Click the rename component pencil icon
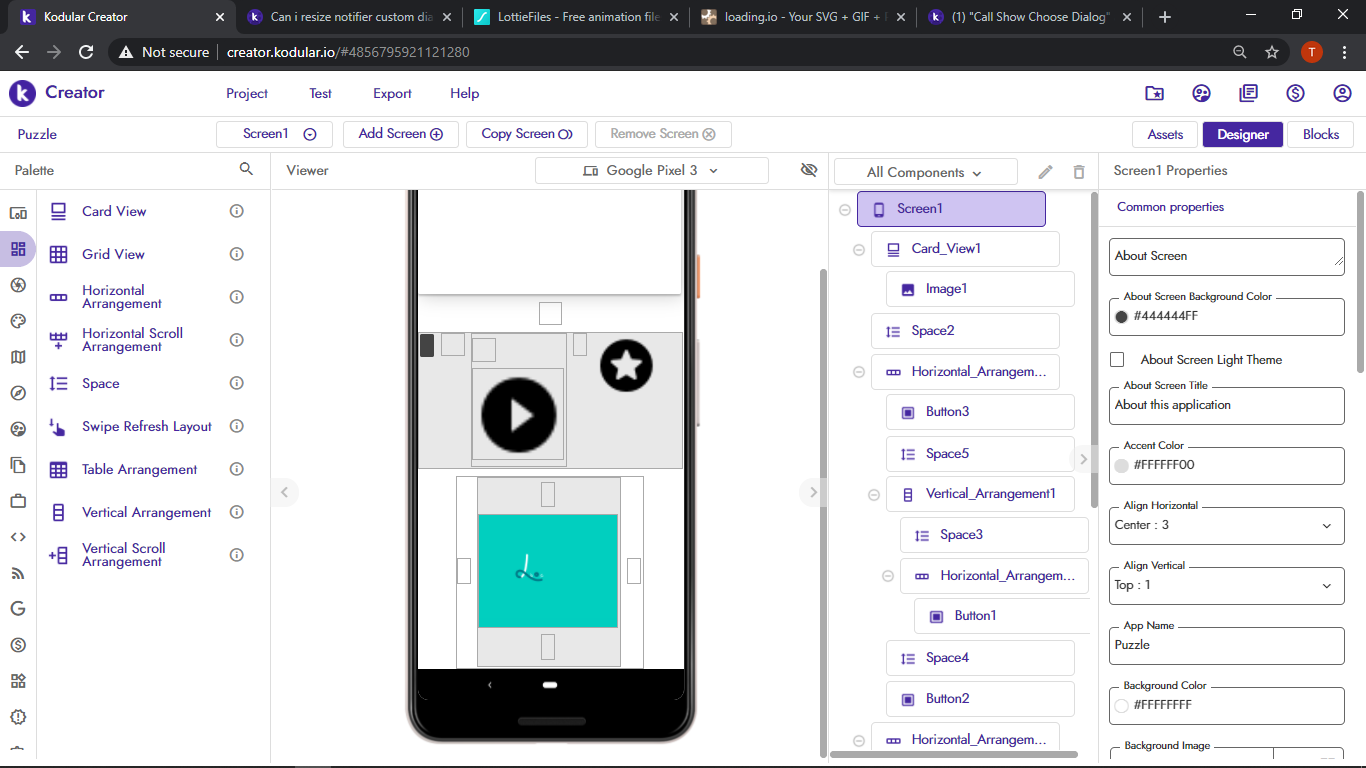 (1045, 172)
